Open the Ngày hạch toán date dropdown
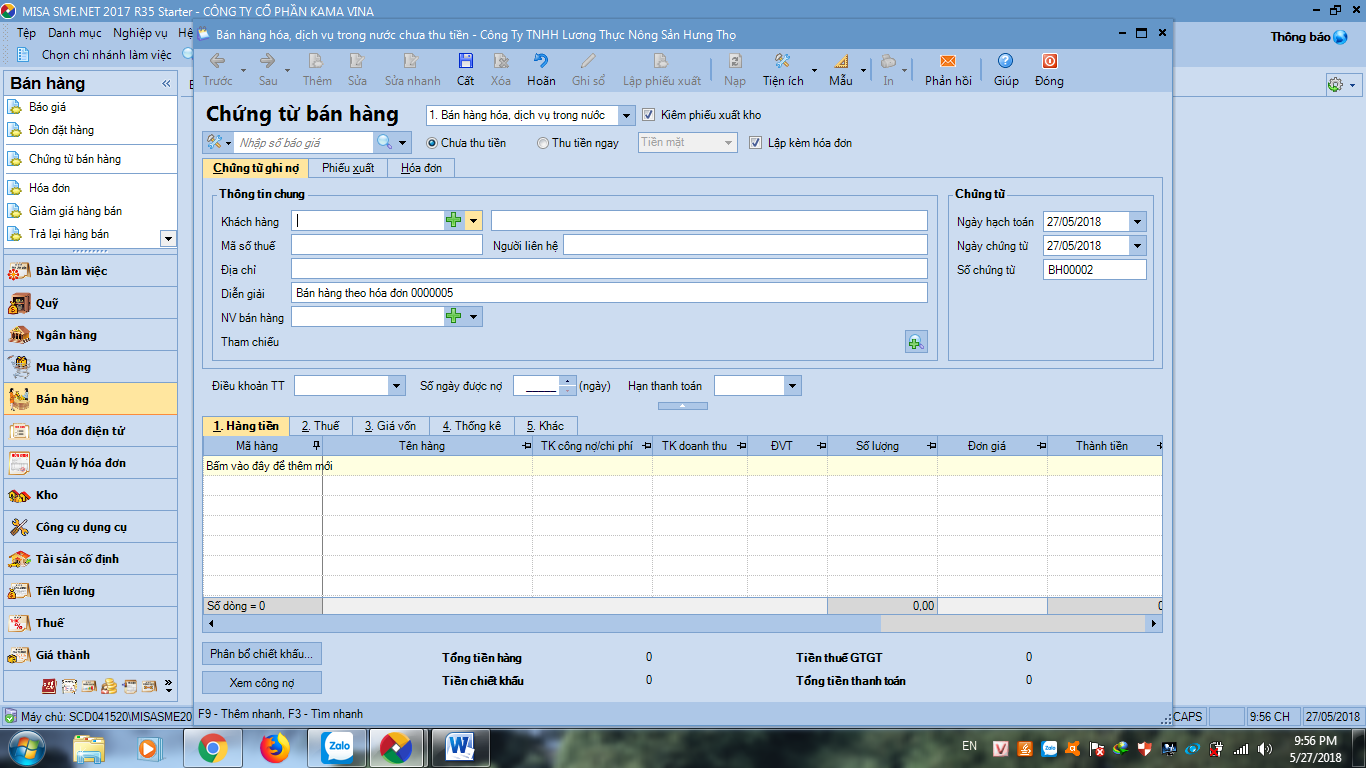The height and width of the screenshot is (768, 1366). tap(1138, 222)
